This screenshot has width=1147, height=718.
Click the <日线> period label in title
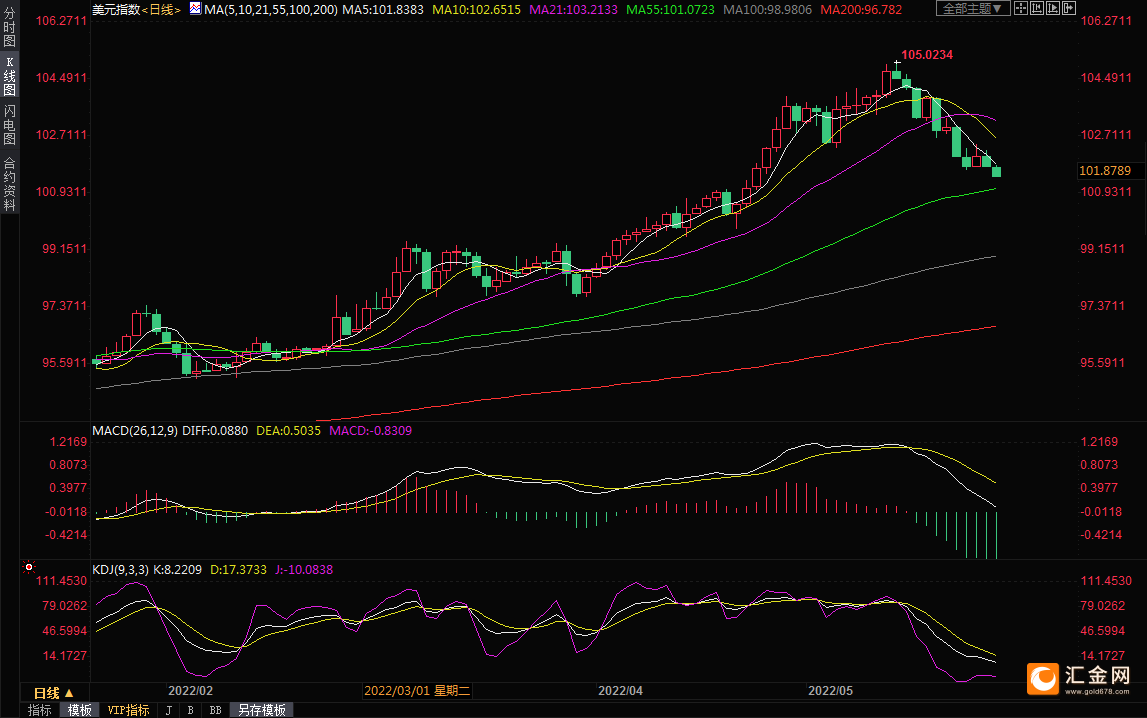[x=160, y=9]
